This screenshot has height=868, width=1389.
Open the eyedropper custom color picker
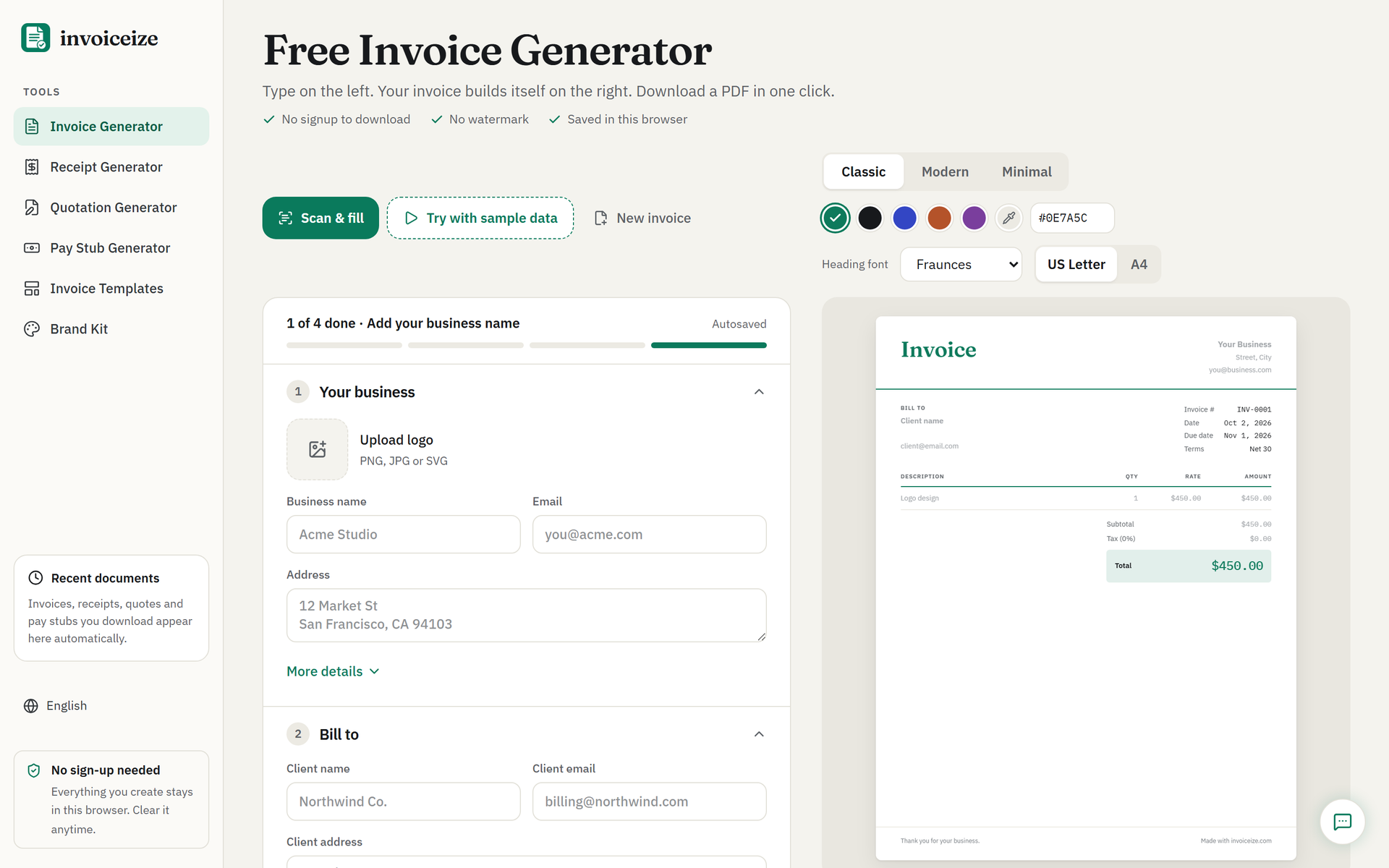pyautogui.click(x=1009, y=218)
